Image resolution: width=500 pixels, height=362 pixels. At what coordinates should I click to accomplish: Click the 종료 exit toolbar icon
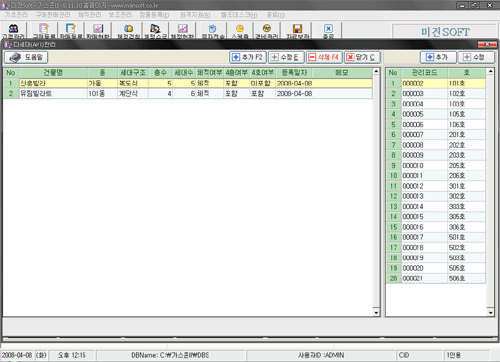328,31
